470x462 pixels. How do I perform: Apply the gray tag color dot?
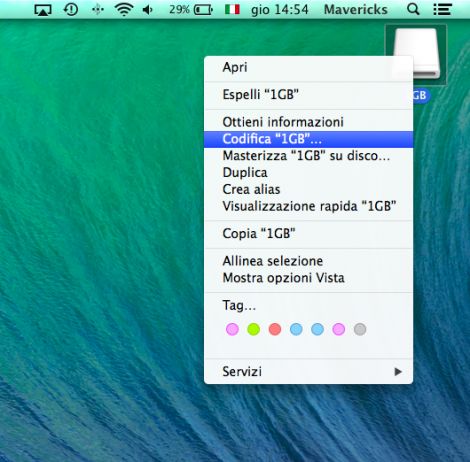point(360,329)
